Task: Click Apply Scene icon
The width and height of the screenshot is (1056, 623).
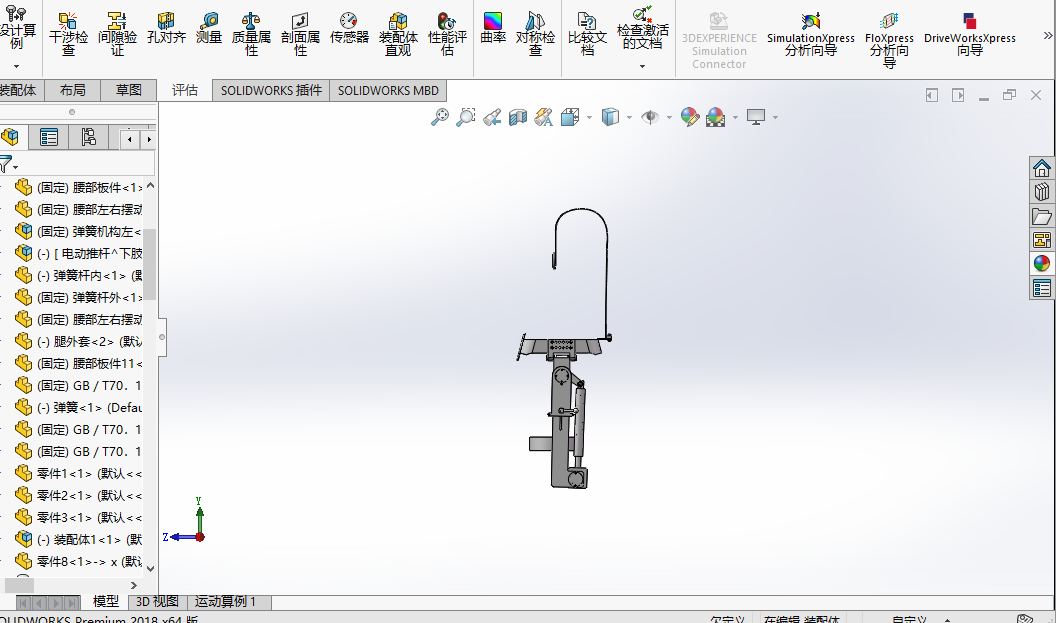Action: tap(716, 117)
